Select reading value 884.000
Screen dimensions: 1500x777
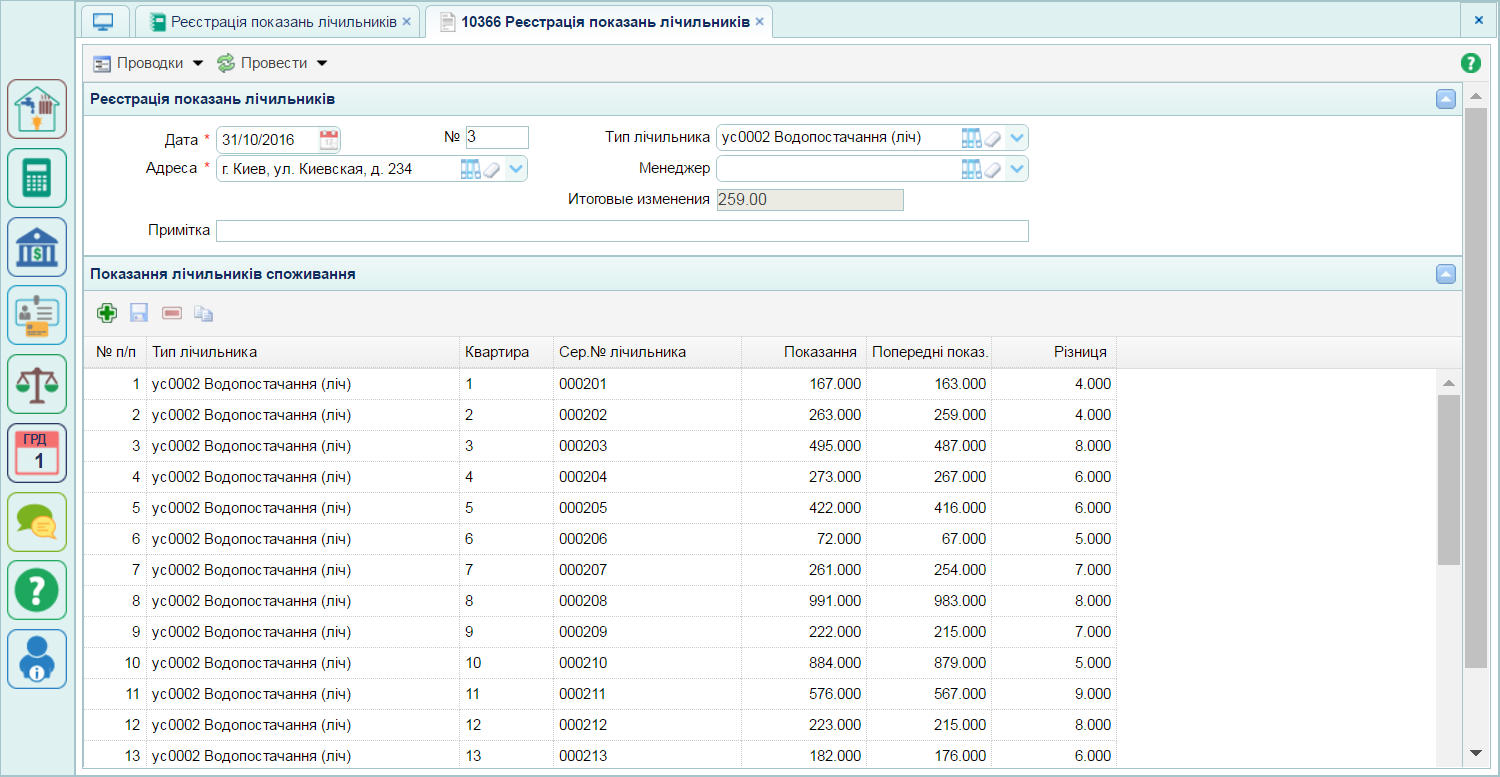point(803,663)
